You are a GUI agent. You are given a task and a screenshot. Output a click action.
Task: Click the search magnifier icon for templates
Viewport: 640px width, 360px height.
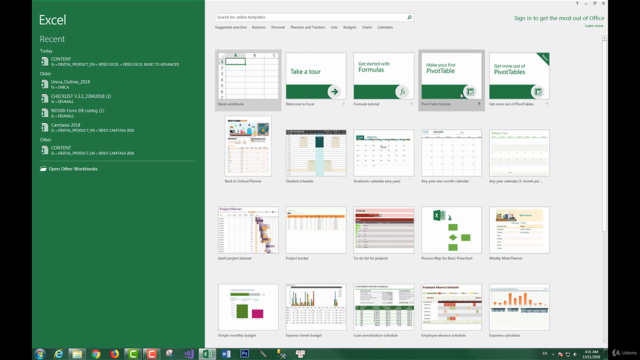[409, 17]
